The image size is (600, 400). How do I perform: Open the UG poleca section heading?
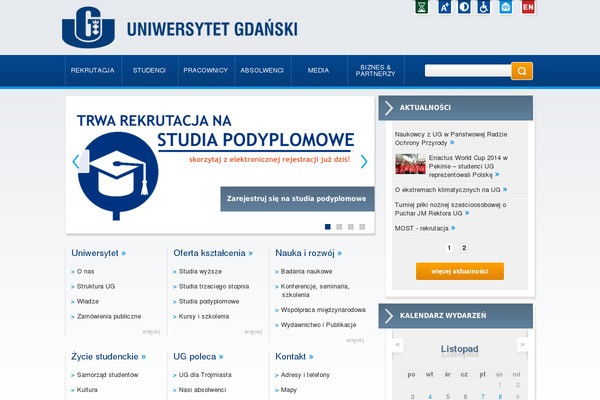[x=198, y=357]
